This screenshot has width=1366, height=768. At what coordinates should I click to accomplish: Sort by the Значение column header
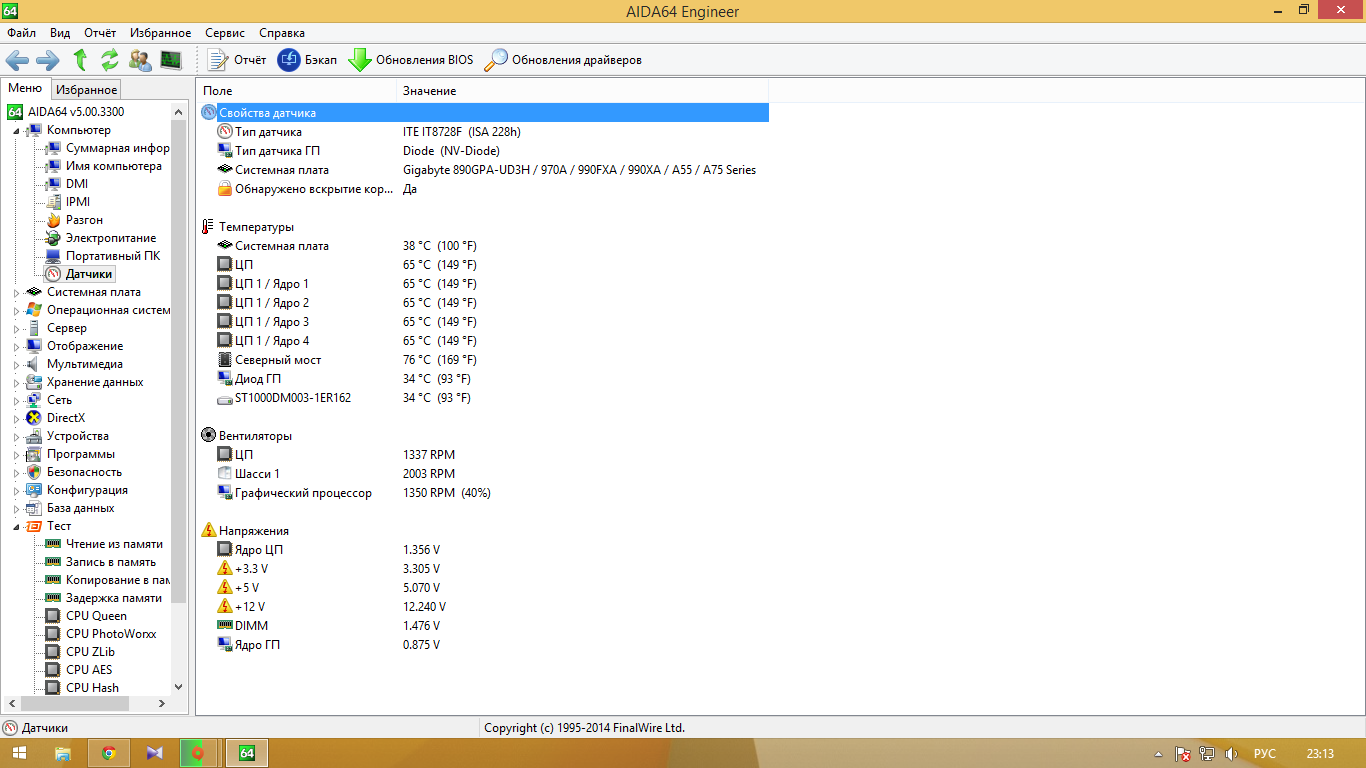tap(582, 91)
